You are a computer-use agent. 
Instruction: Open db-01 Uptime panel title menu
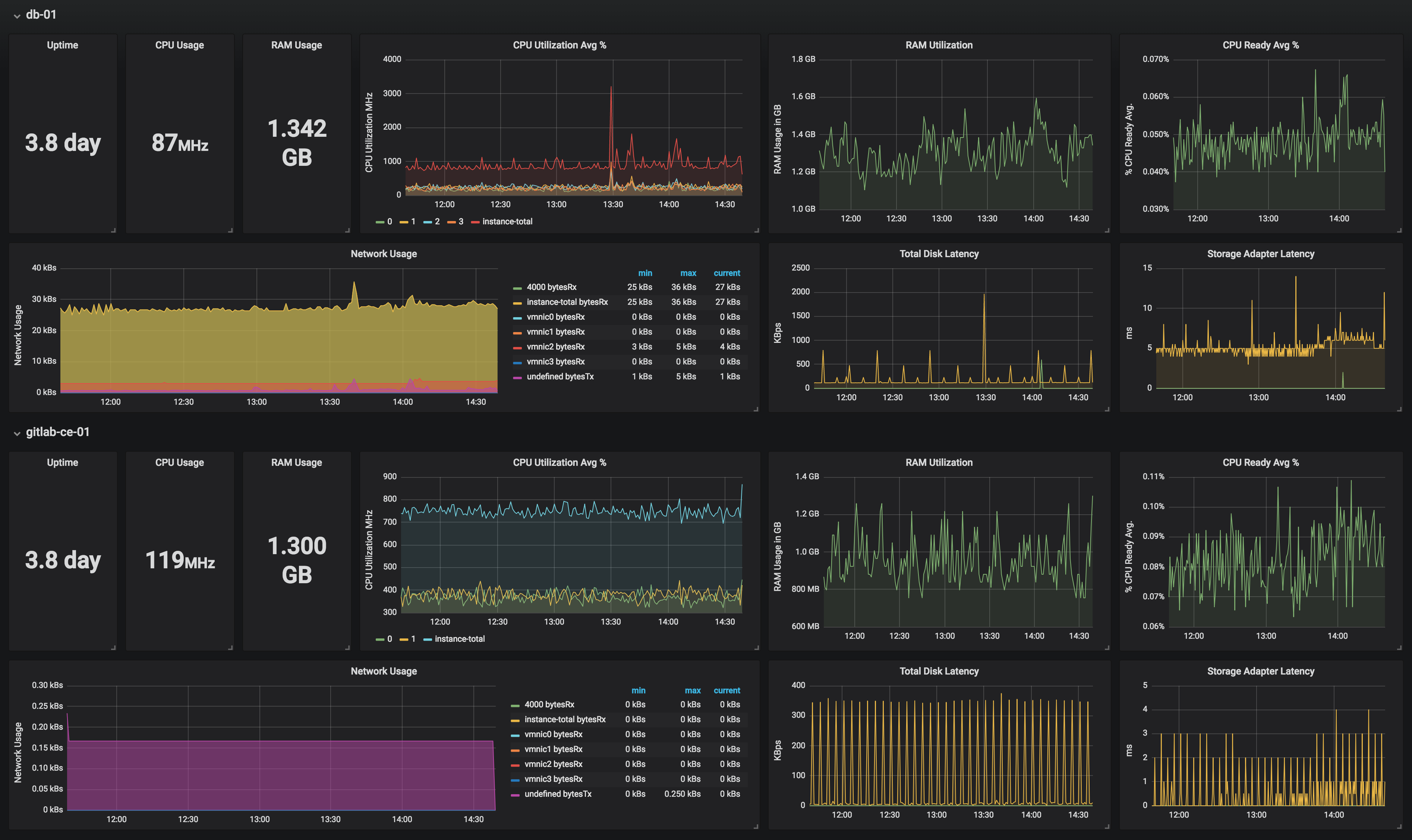(62, 45)
